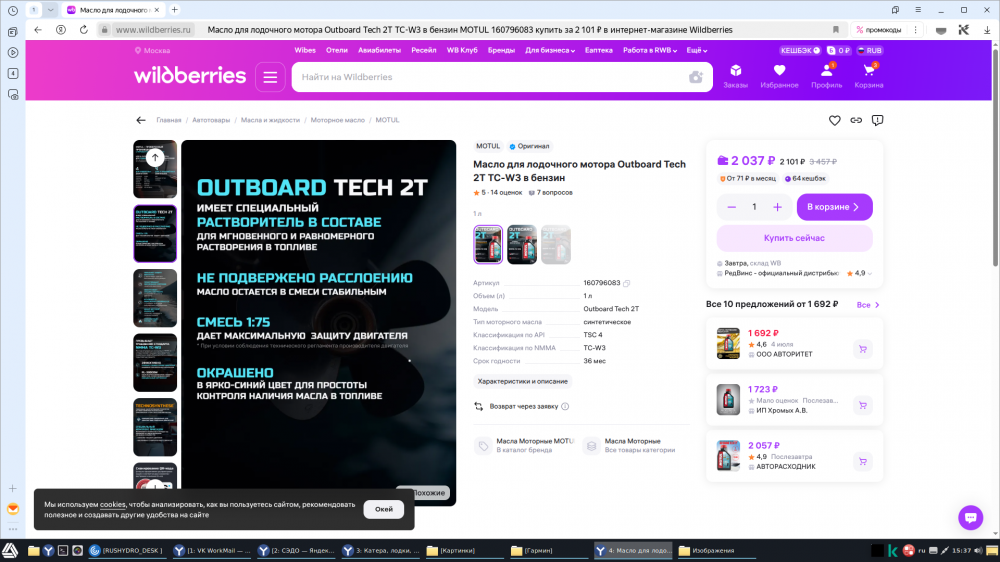Open Характеристики и описание
1000x562 pixels.
click(x=522, y=381)
